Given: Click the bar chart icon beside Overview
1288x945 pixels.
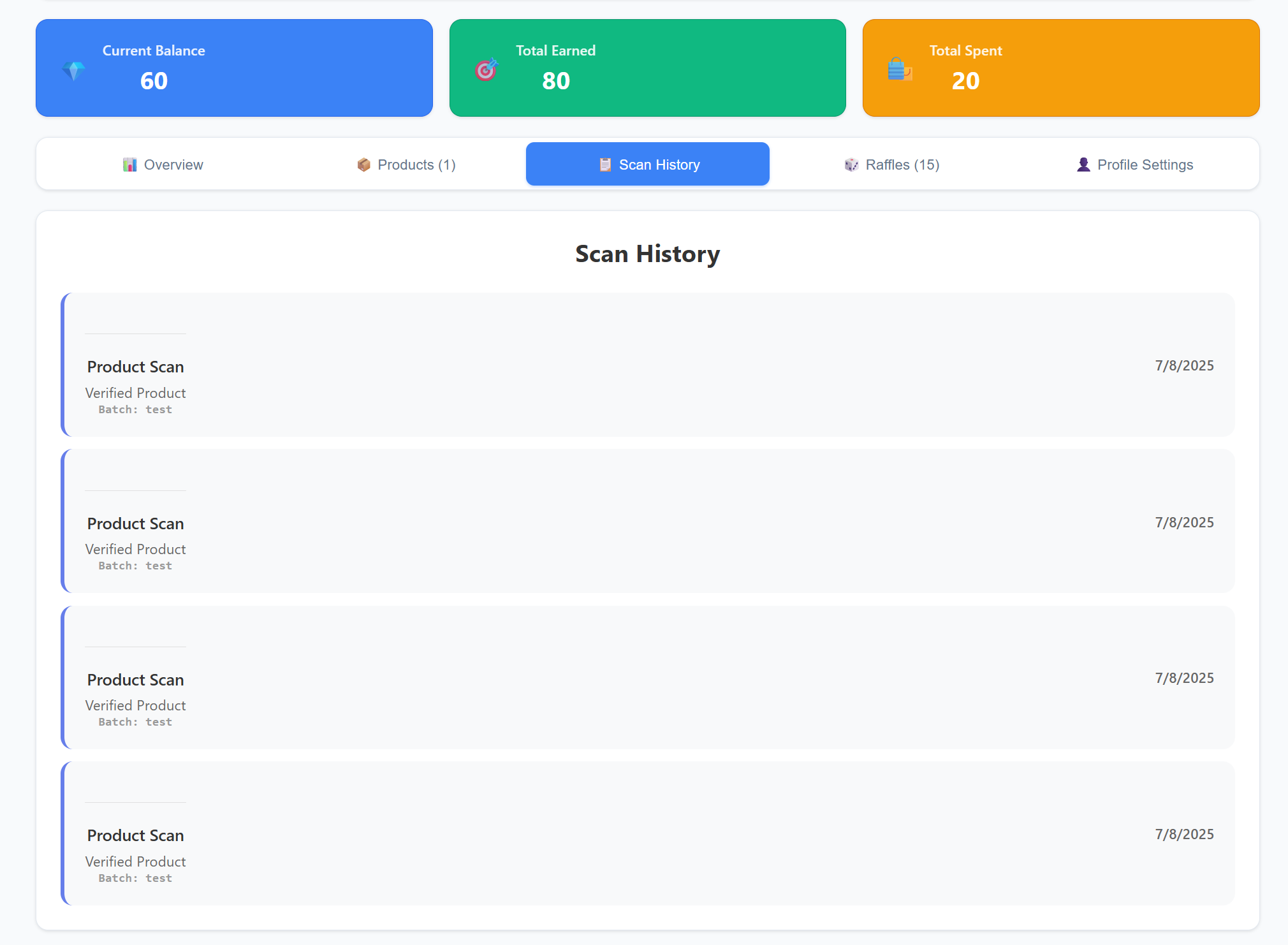Looking at the screenshot, I should (x=130, y=165).
